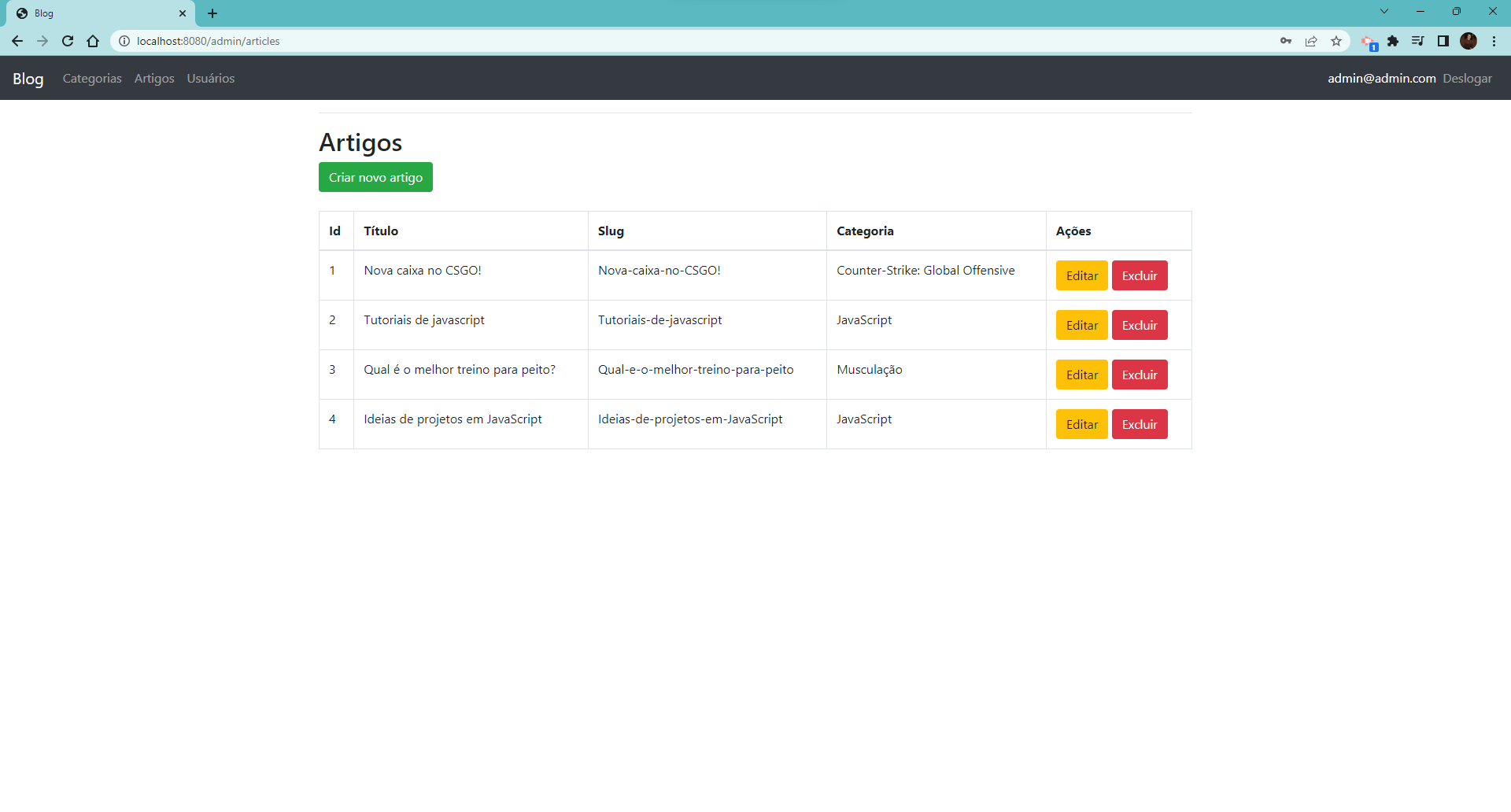Viewport: 1511px width, 812px height.
Task: Toggle the side panel icon
Action: [1443, 41]
